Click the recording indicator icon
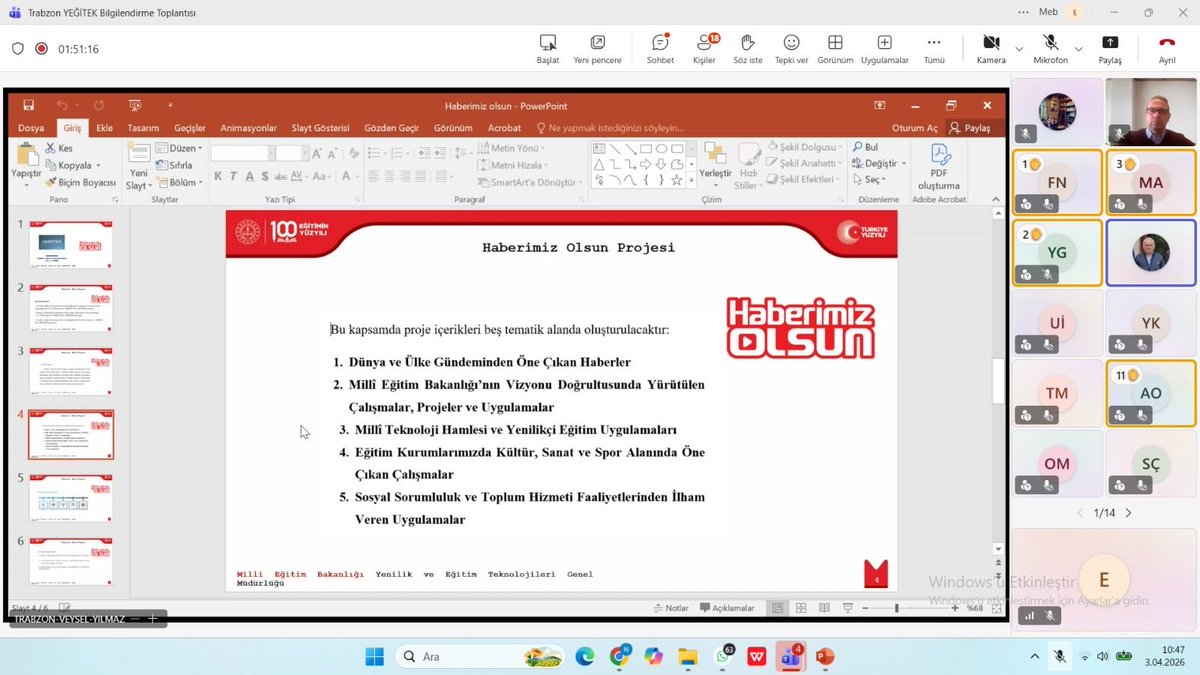Viewport: 1200px width, 675px height. pos(41,48)
